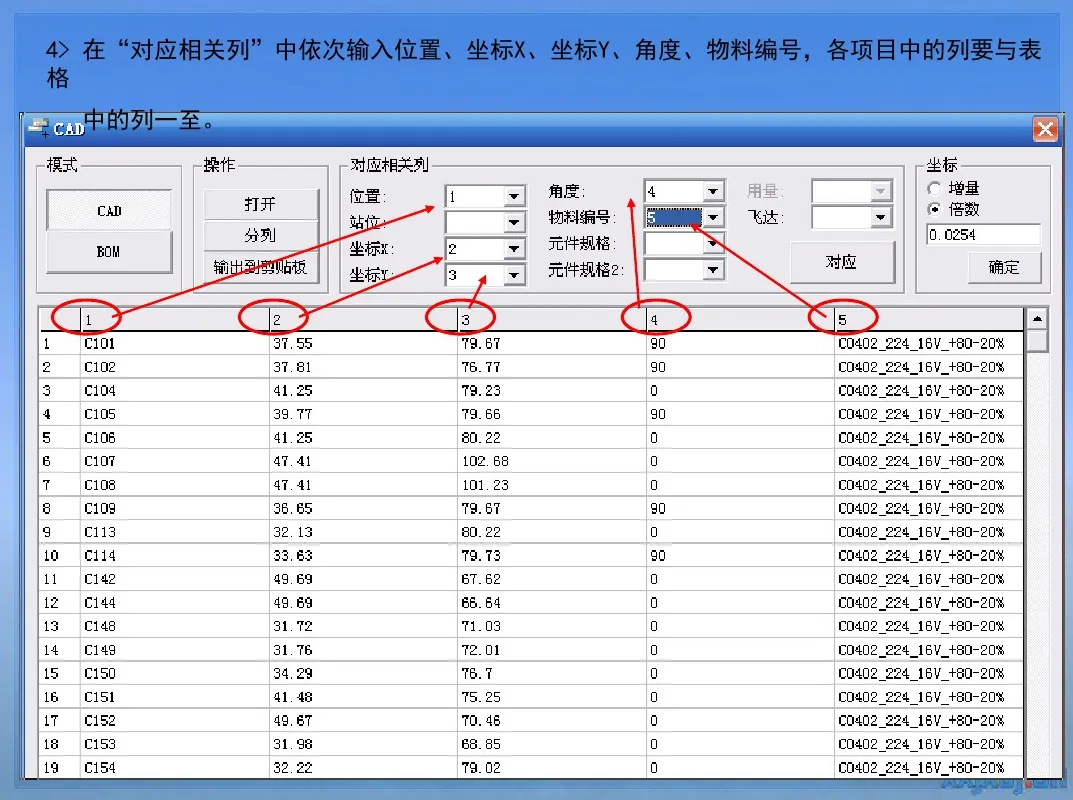Click the 对应 button
Screen dimensions: 1073x800
(x=842, y=262)
